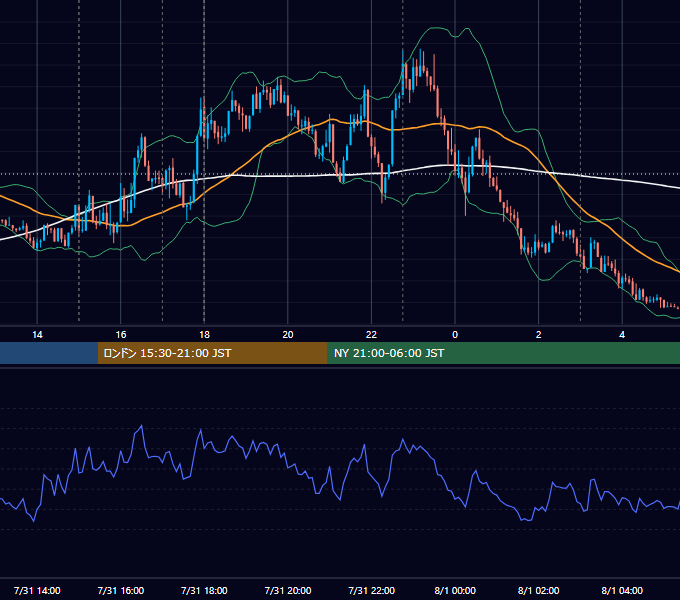Click the 7/31 16:00 time label
680x600 pixels.
121,590
